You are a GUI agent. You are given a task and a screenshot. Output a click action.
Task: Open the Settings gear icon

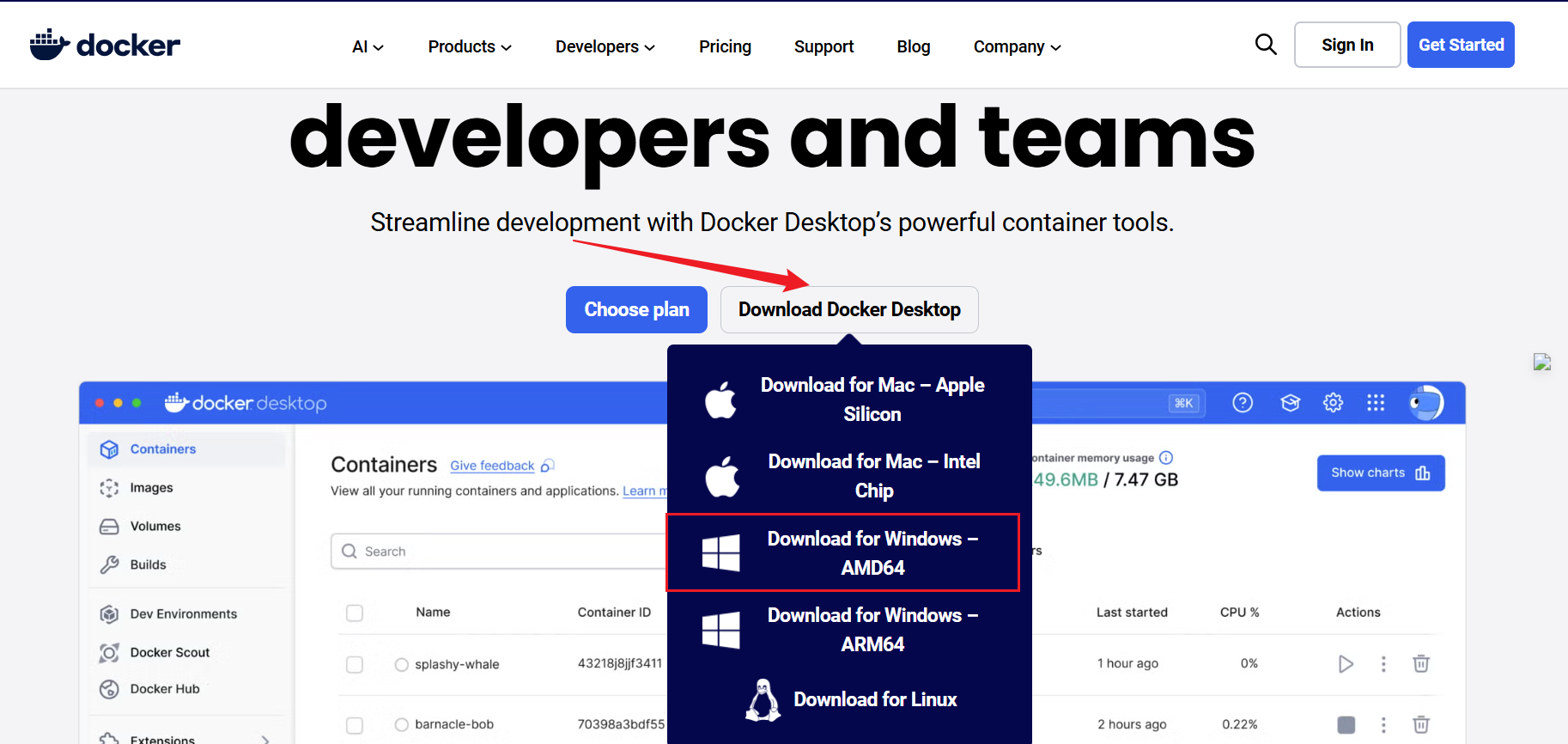click(x=1333, y=403)
